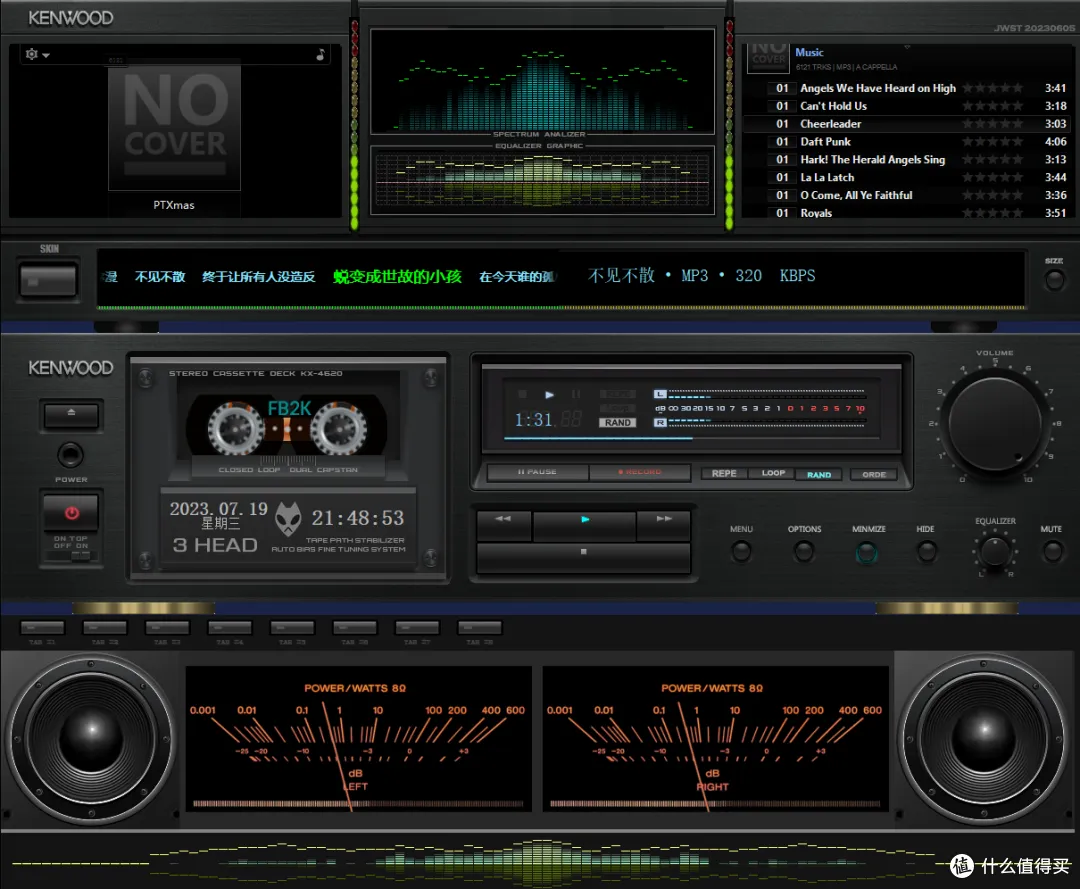The height and width of the screenshot is (889, 1080).
Task: Click the star rating for Can't Hold Us
Action: (x=993, y=106)
